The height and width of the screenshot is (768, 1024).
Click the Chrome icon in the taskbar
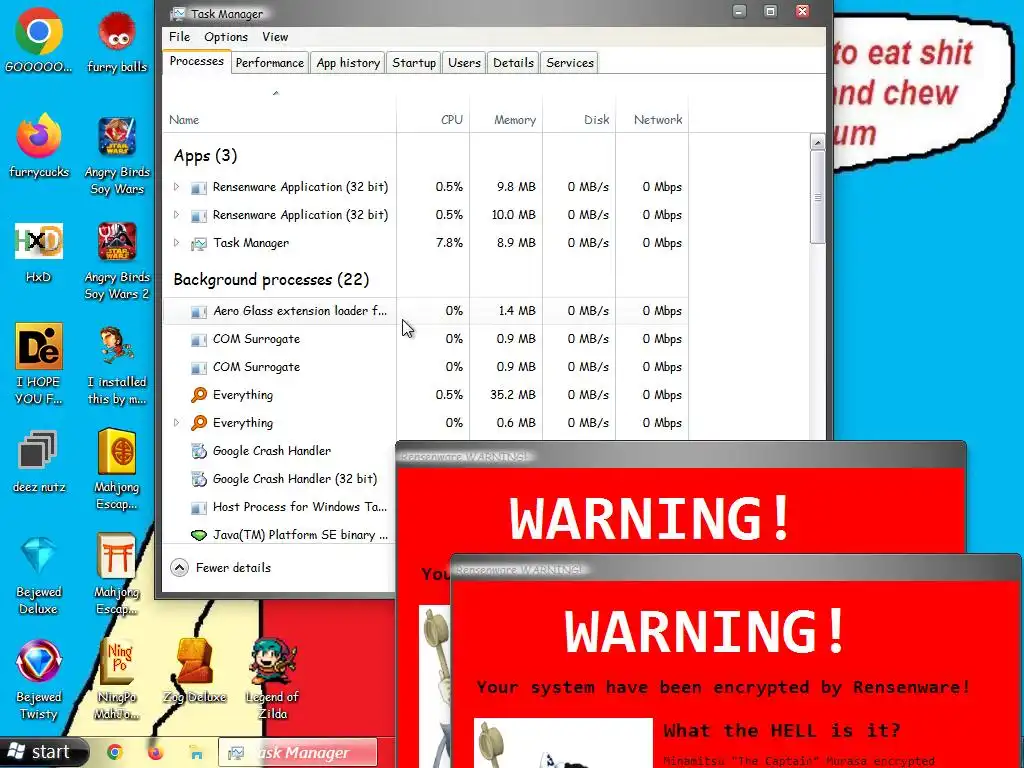[115, 752]
